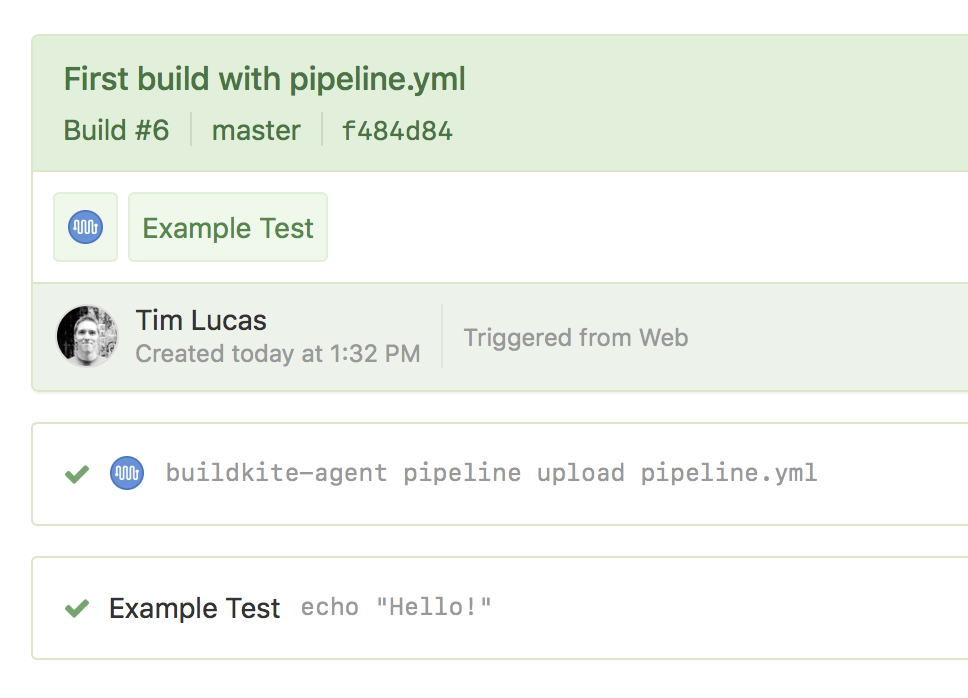Click the green checkmark on the pipeline upload step
Screen dimensions: 968x698
pyautogui.click(x=76, y=472)
